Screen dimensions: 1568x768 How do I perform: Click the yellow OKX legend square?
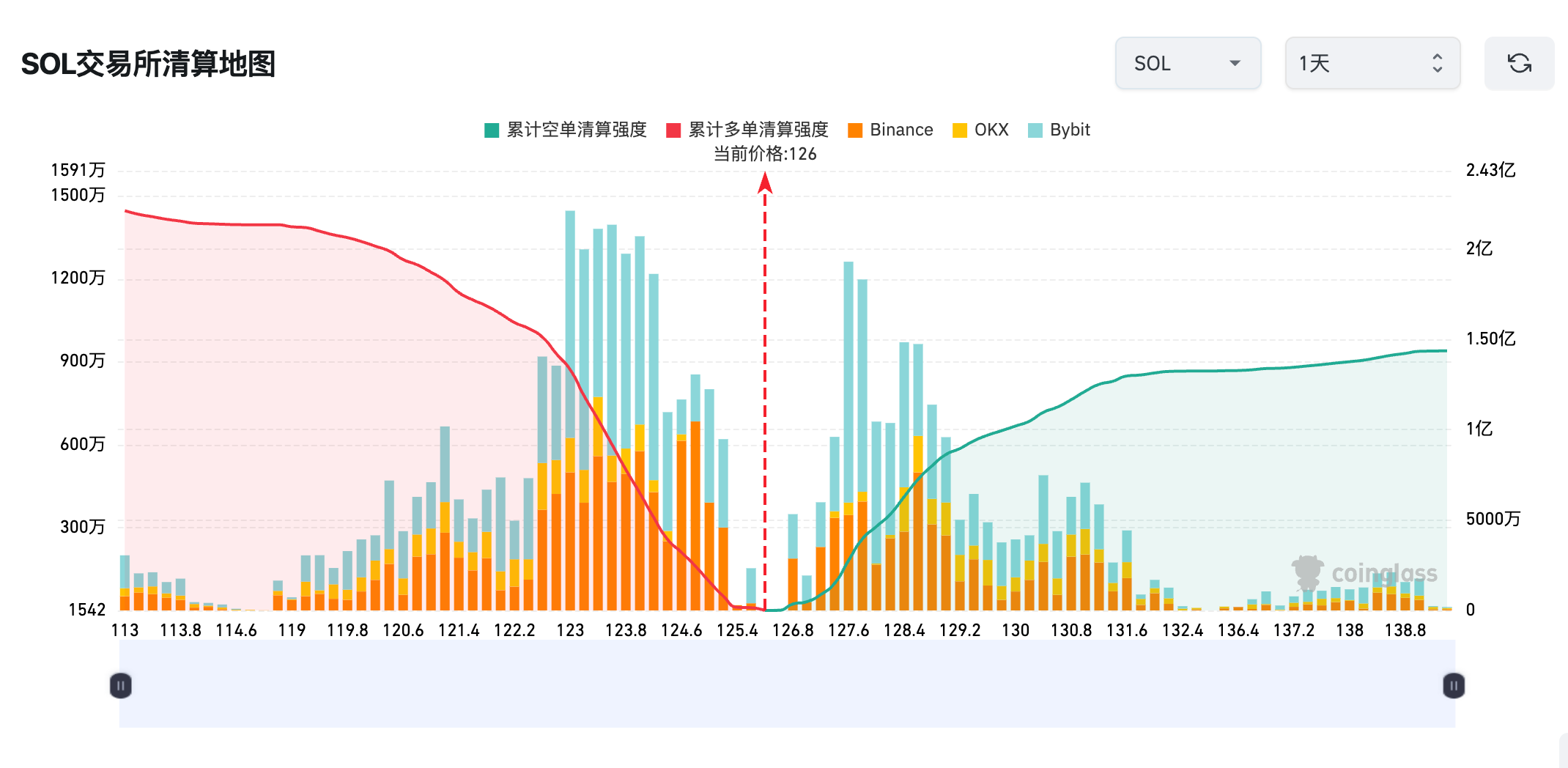tap(958, 129)
